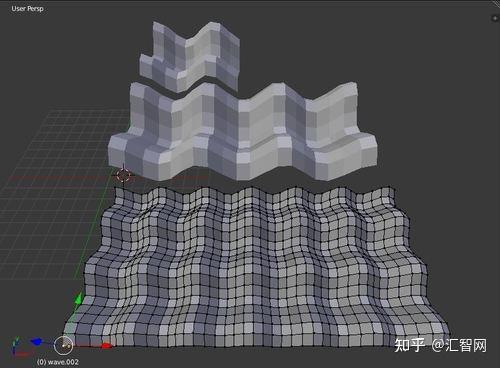The image size is (500, 368).
Task: Click the User Persp view label
Action: pos(27,9)
